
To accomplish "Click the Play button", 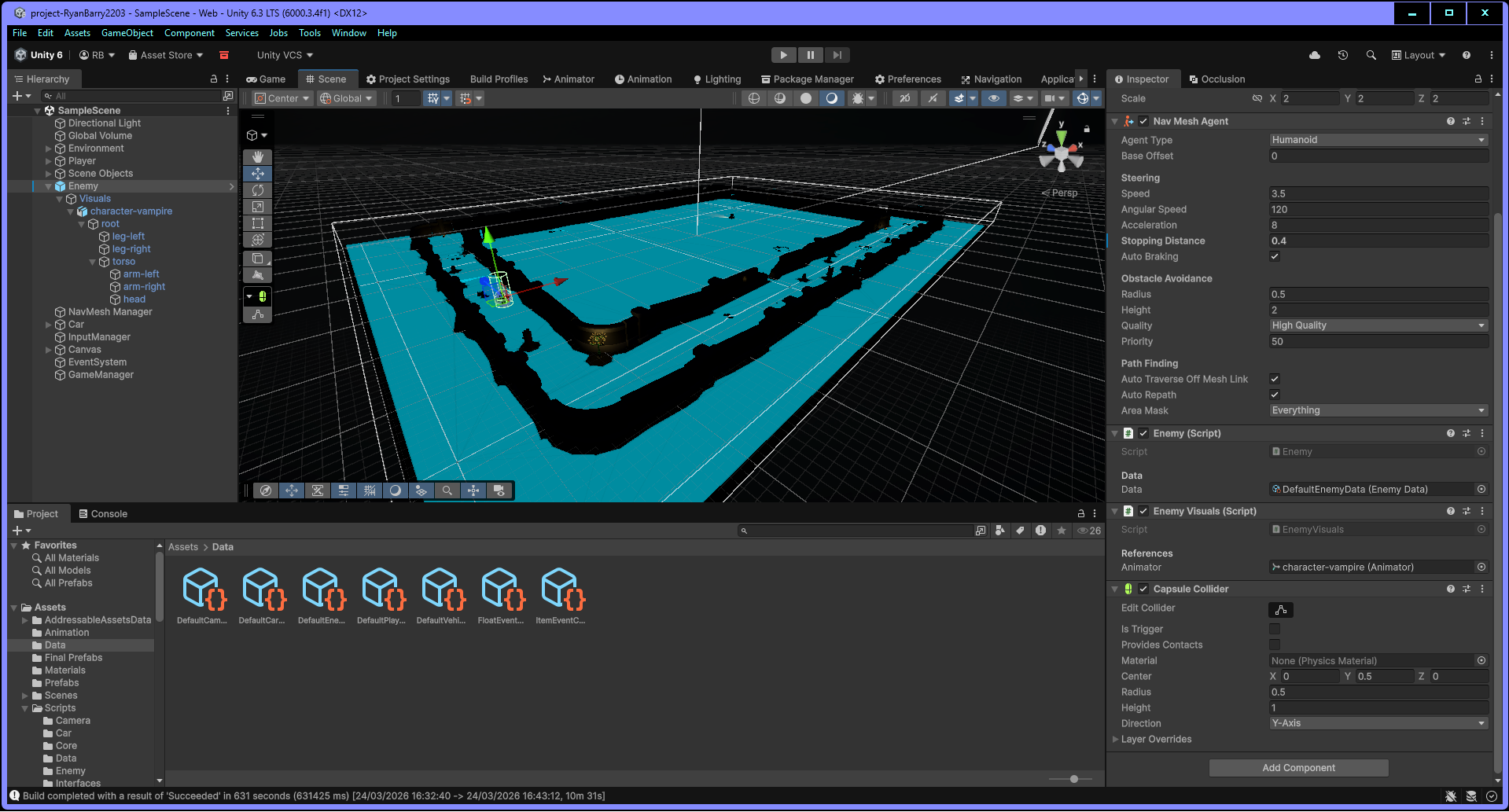I will point(783,55).
